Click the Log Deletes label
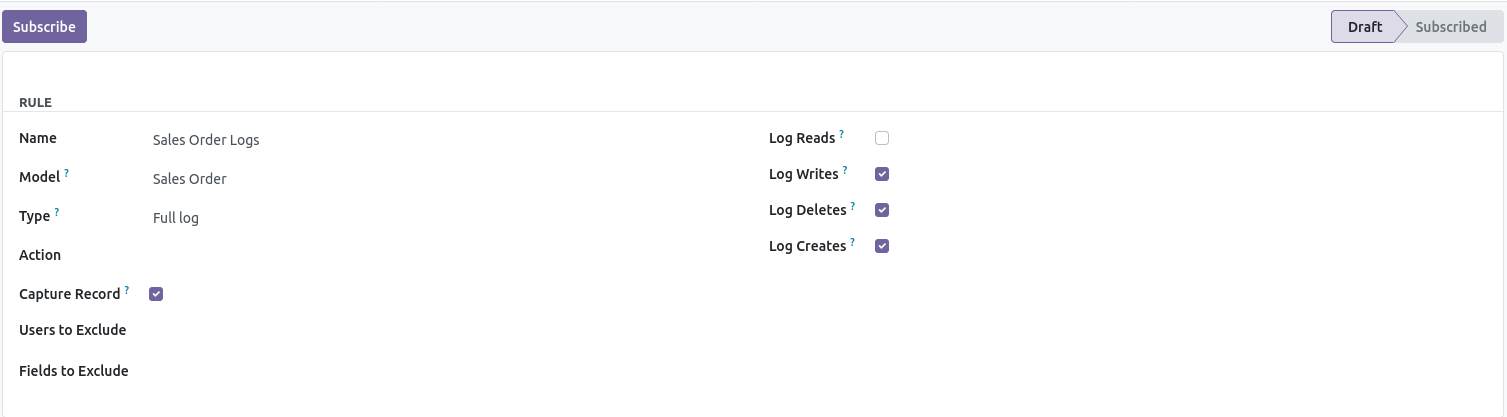The height and width of the screenshot is (417, 1507). pyautogui.click(x=808, y=210)
